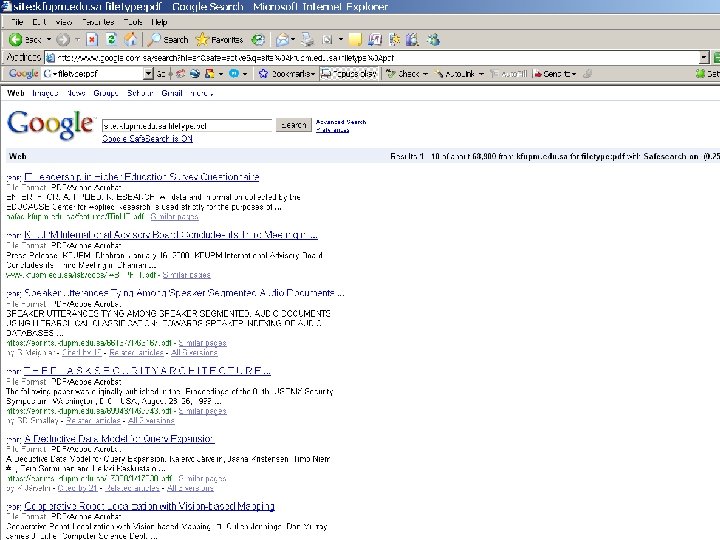Open Speaker Utterances Tying result link
The width and height of the screenshot is (720, 540).
(184, 293)
